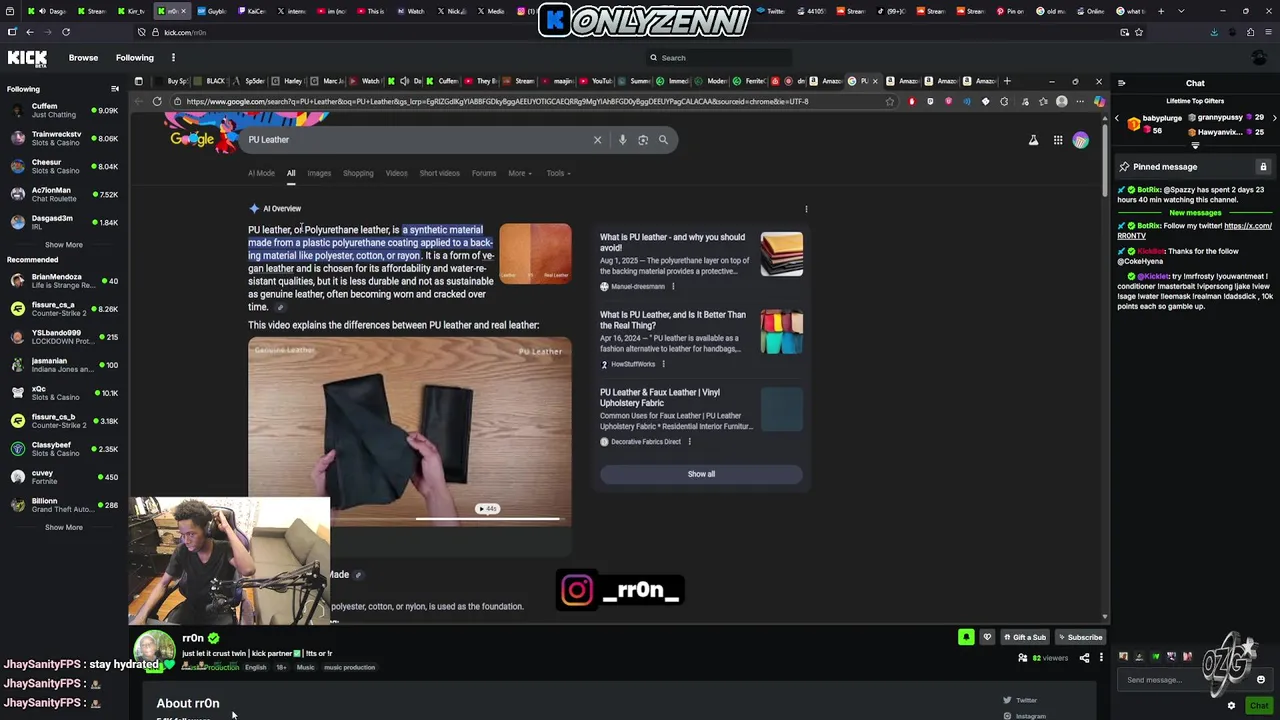Click the PU Leather search input
This screenshot has height=720, width=1280.
415,140
